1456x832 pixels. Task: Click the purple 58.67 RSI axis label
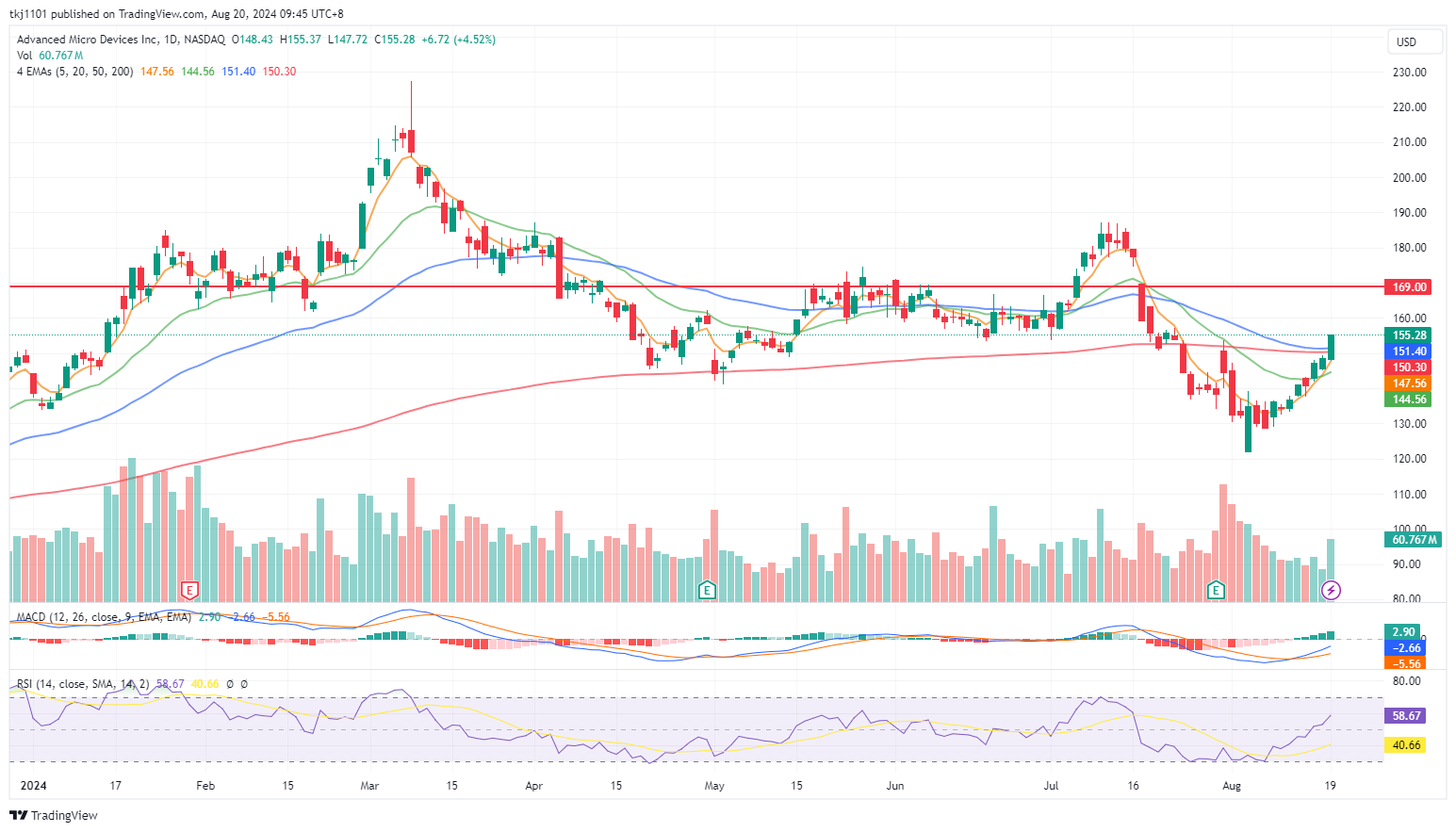(1405, 716)
